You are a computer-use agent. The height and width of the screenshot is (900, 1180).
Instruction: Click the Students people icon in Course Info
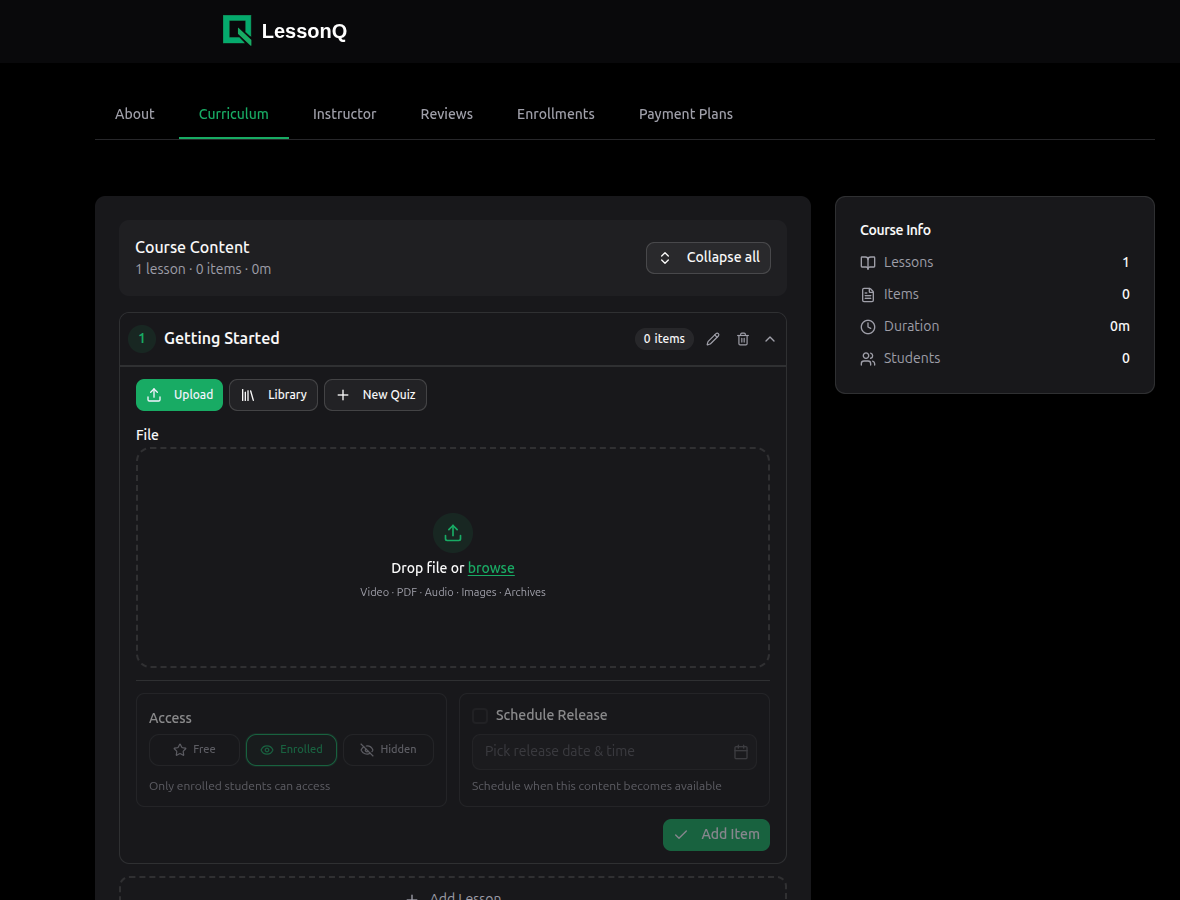(x=868, y=358)
